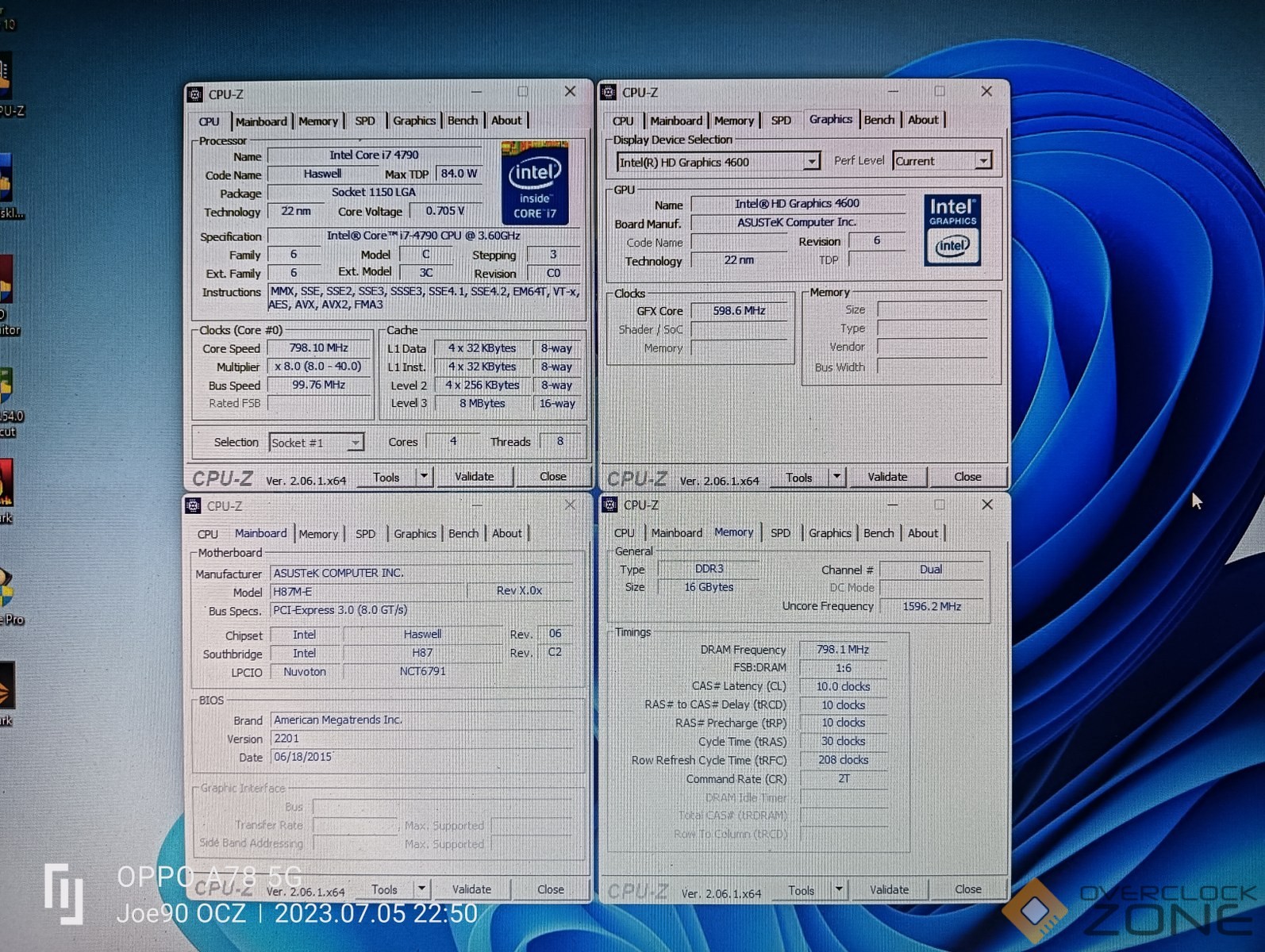The width and height of the screenshot is (1265, 952).
Task: Click the Row Refresh Cycle Time 208 clocks value
Action: (x=843, y=760)
